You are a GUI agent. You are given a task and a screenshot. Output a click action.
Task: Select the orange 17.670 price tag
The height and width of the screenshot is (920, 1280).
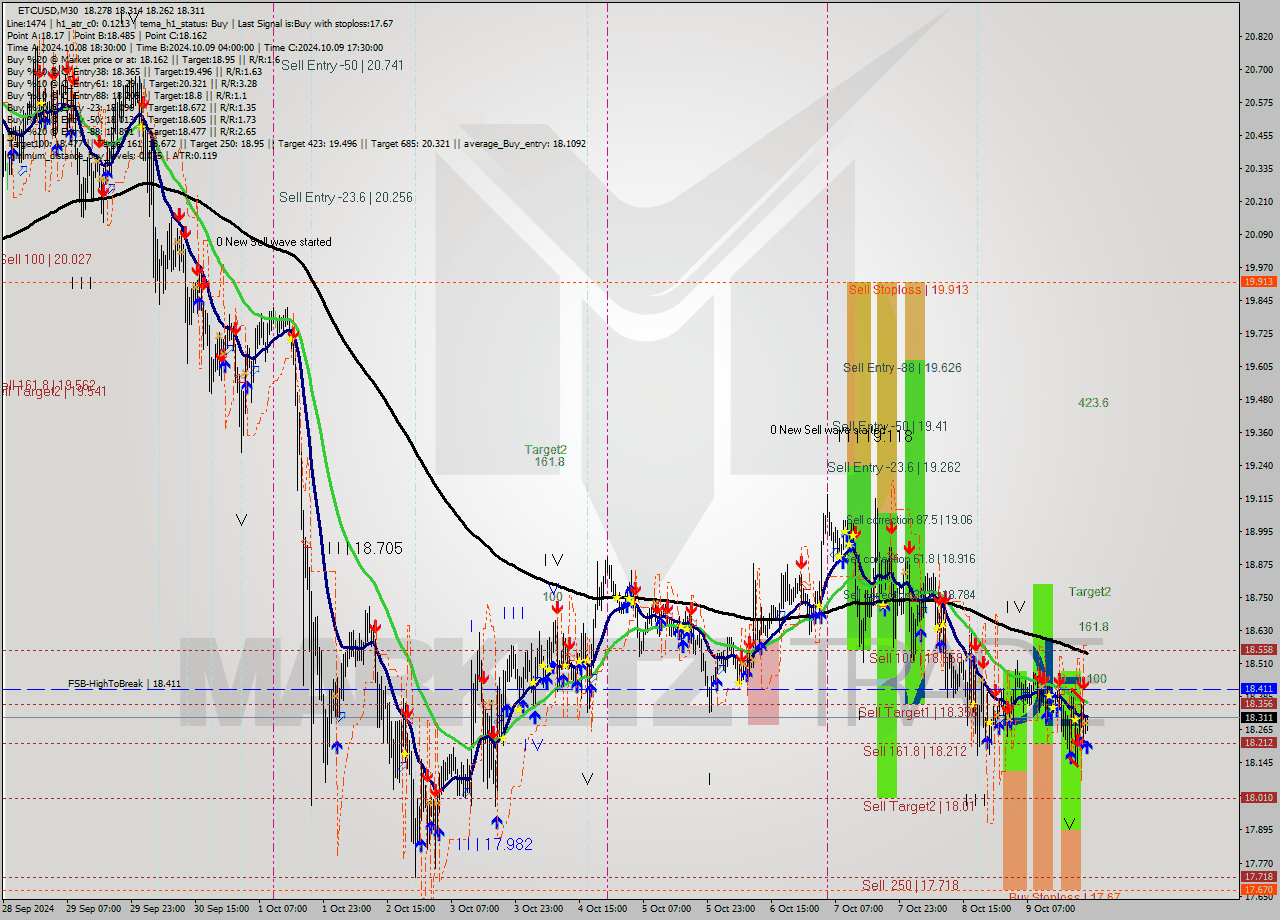[x=1258, y=889]
